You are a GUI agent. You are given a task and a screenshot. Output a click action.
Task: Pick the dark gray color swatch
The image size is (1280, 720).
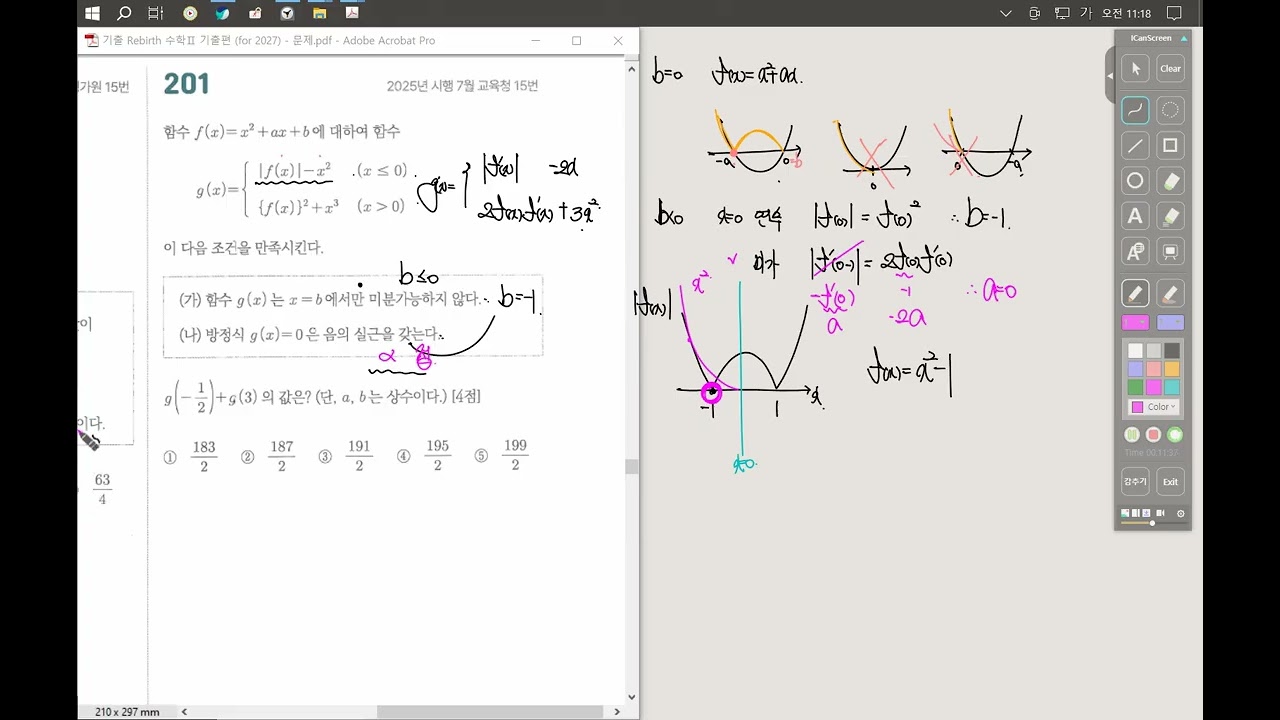click(x=1172, y=351)
